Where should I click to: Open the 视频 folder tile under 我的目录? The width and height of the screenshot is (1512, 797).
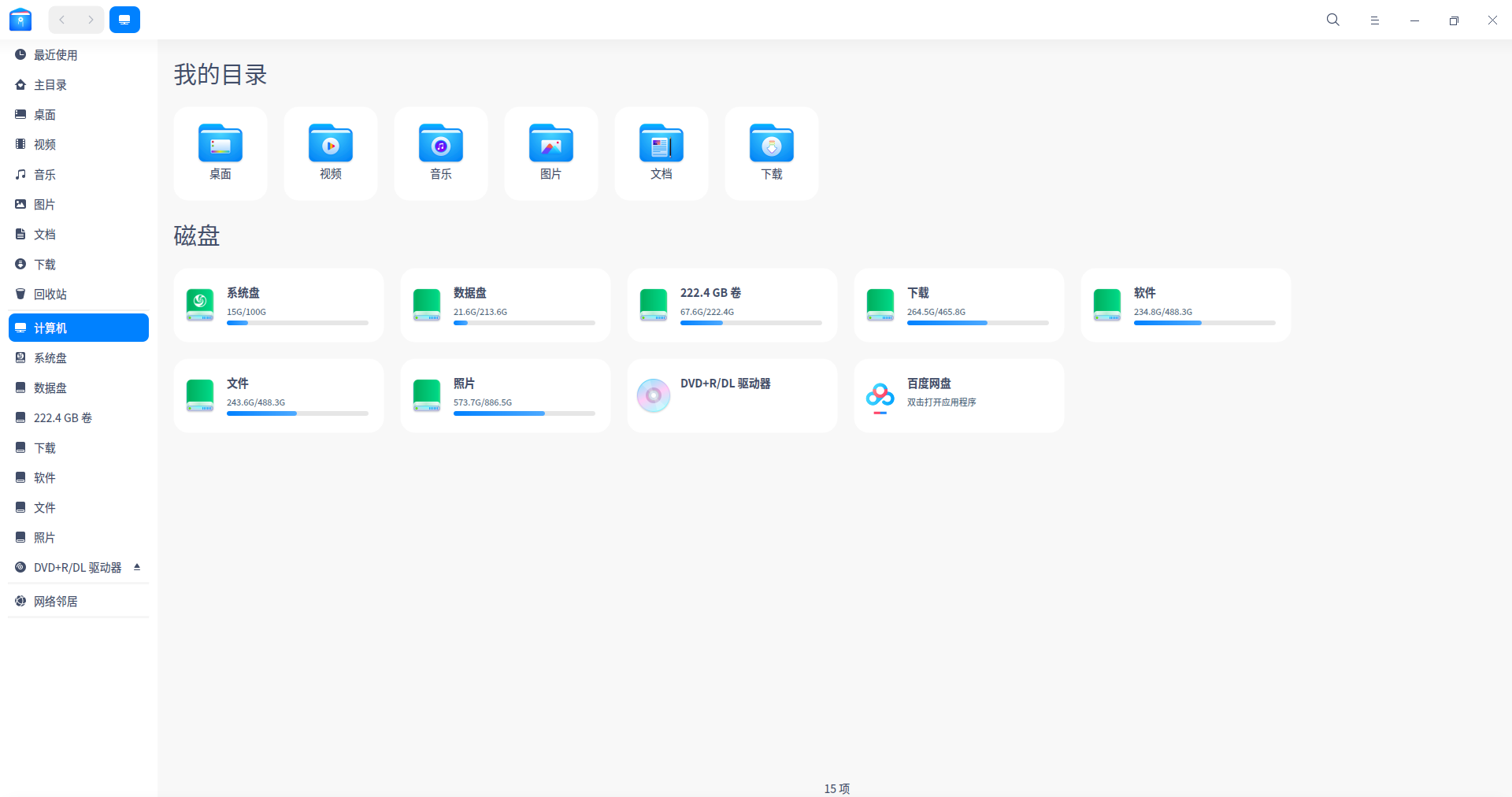(331, 153)
